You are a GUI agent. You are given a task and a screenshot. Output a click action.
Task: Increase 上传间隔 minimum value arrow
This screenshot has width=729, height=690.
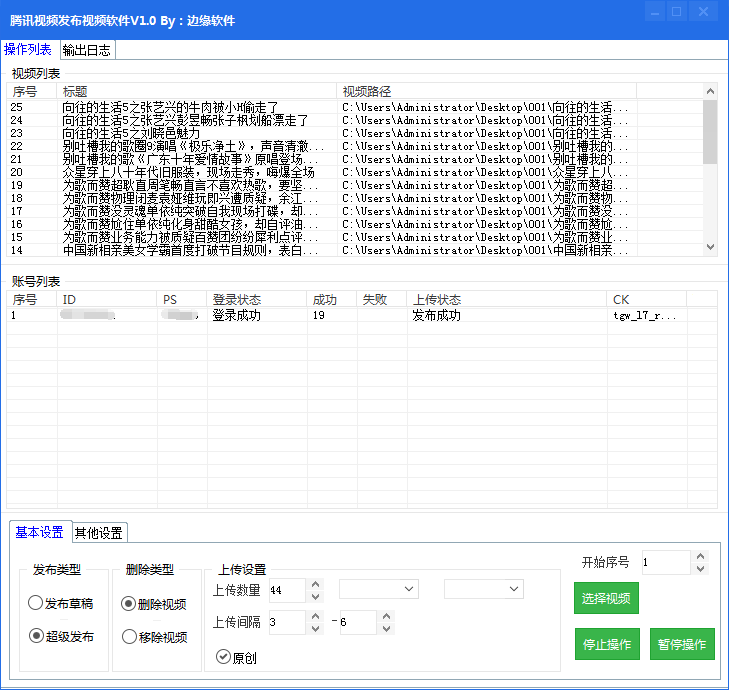tap(315, 616)
